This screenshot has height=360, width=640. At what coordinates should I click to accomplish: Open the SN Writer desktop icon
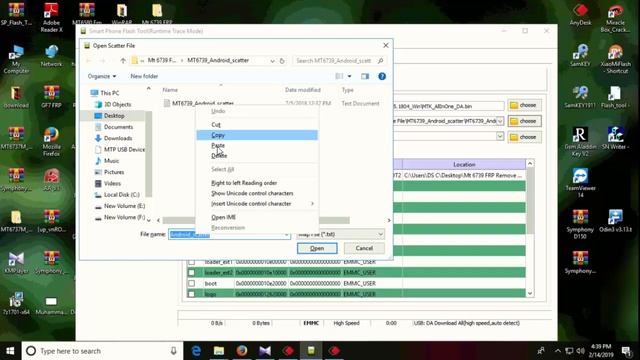[x=615, y=138]
